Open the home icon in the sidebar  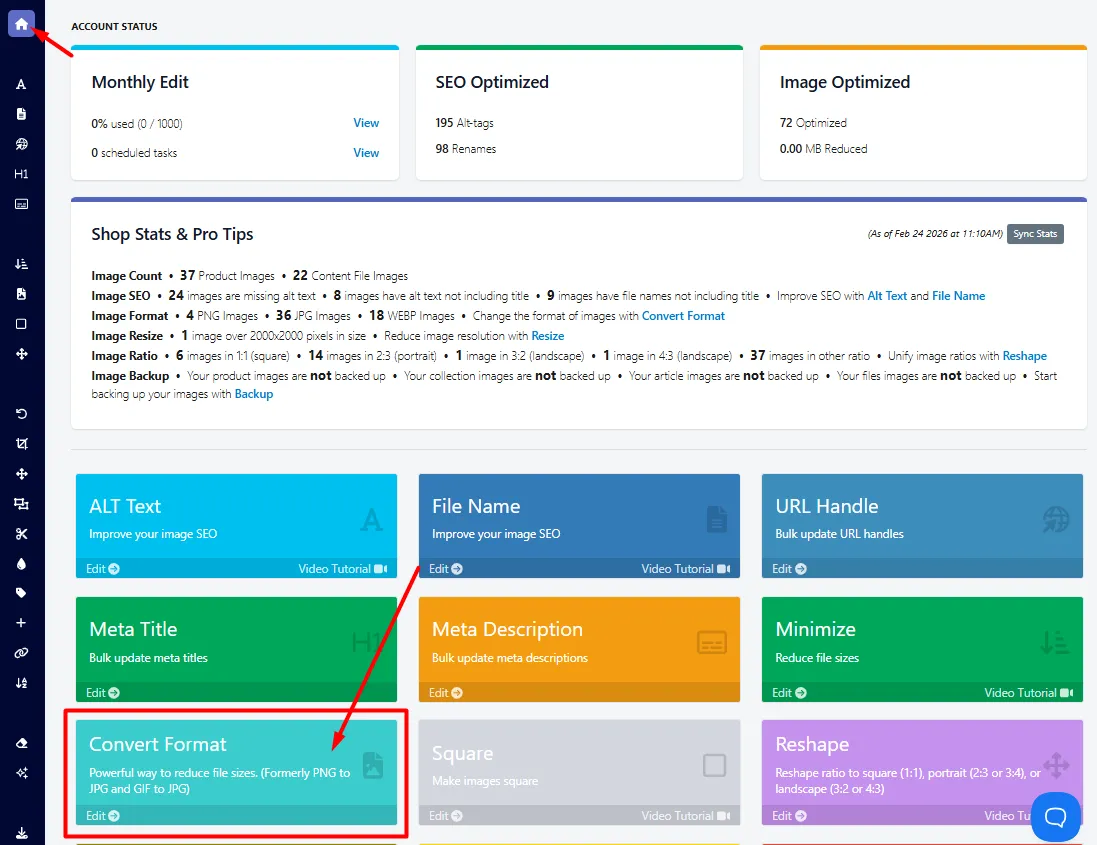pyautogui.click(x=22, y=24)
